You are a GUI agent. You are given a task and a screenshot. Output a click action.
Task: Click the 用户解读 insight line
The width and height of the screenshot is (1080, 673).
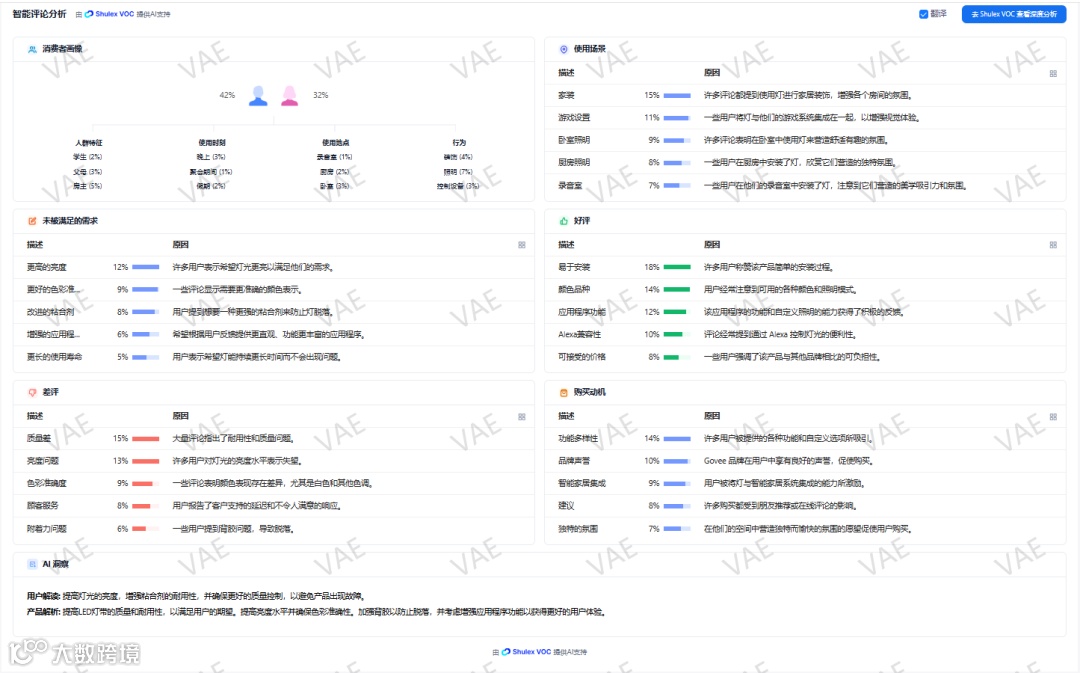196,597
